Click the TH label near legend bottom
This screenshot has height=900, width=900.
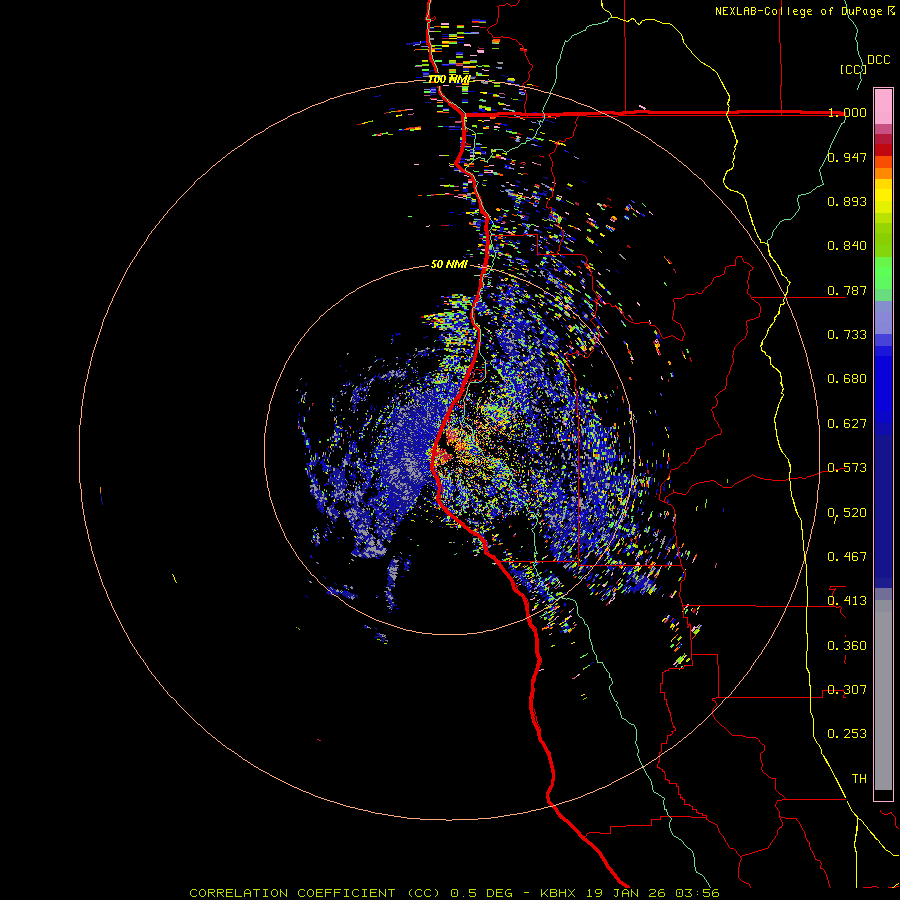tap(859, 779)
